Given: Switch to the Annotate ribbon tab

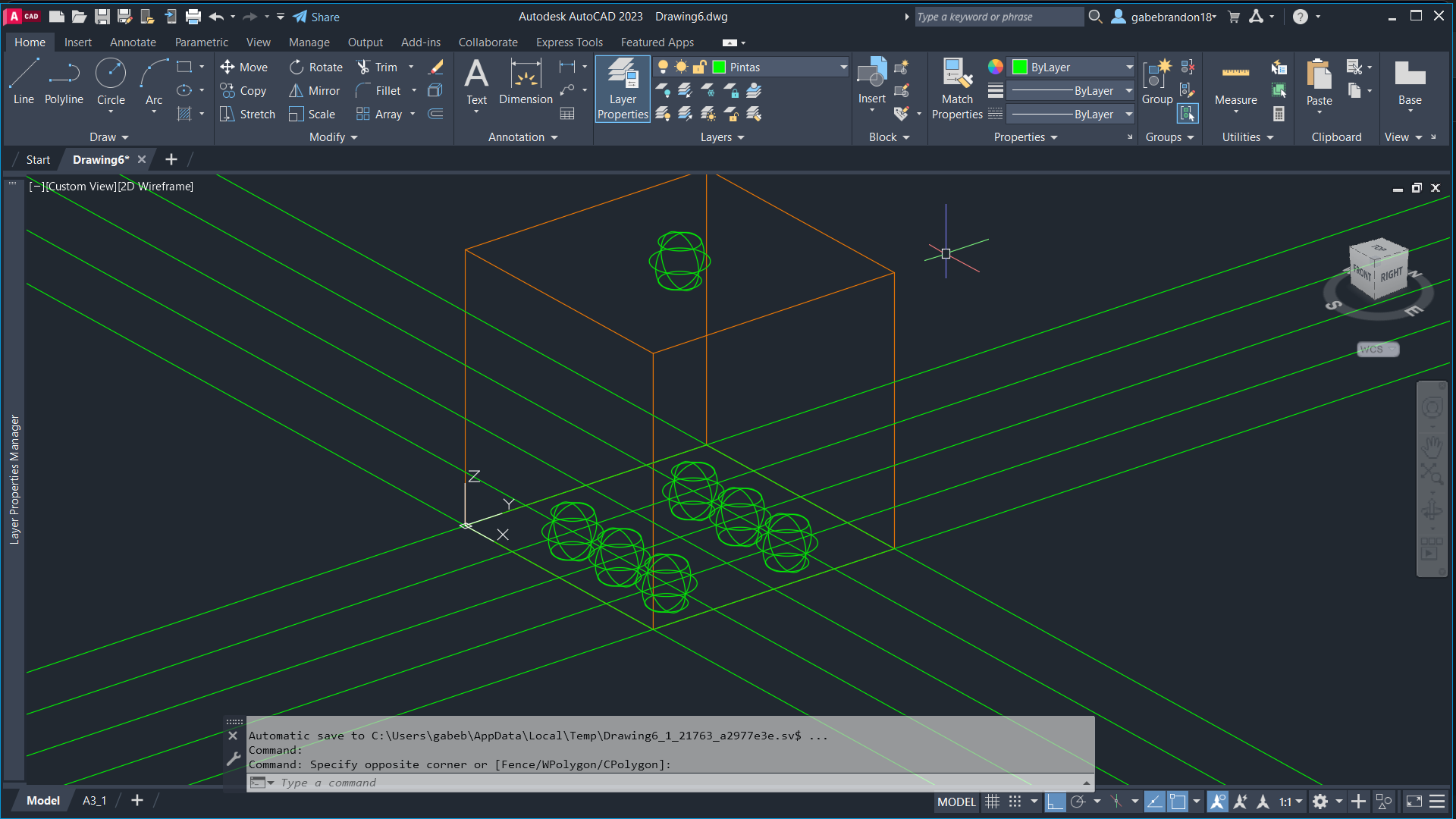Looking at the screenshot, I should pos(133,42).
